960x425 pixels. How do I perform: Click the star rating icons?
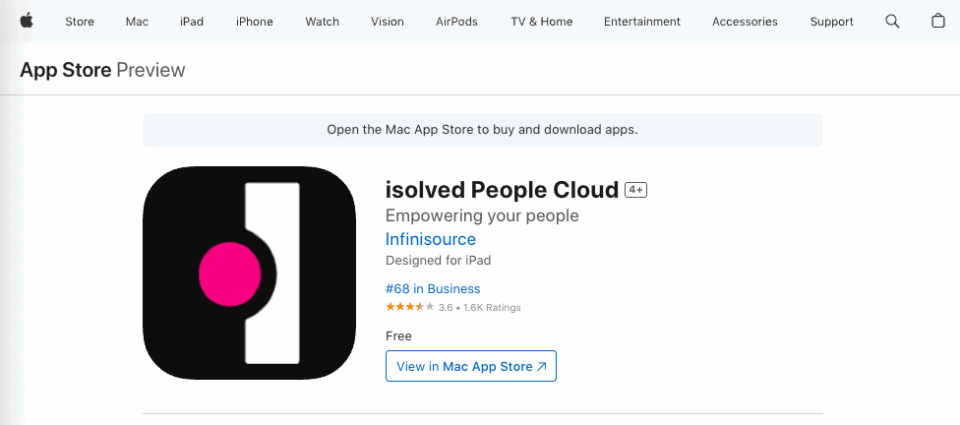(x=409, y=307)
